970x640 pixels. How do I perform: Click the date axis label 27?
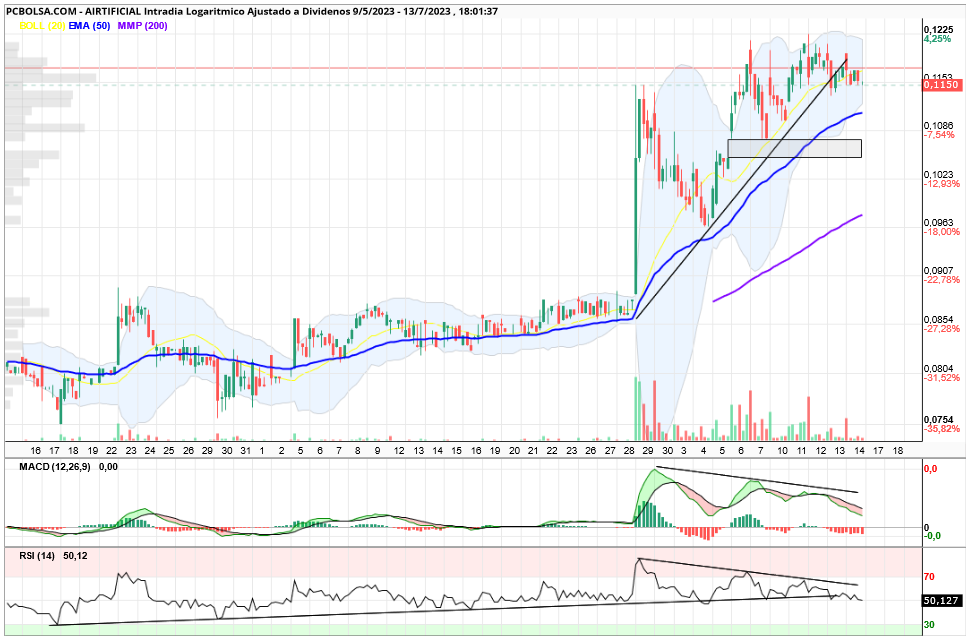(x=610, y=451)
